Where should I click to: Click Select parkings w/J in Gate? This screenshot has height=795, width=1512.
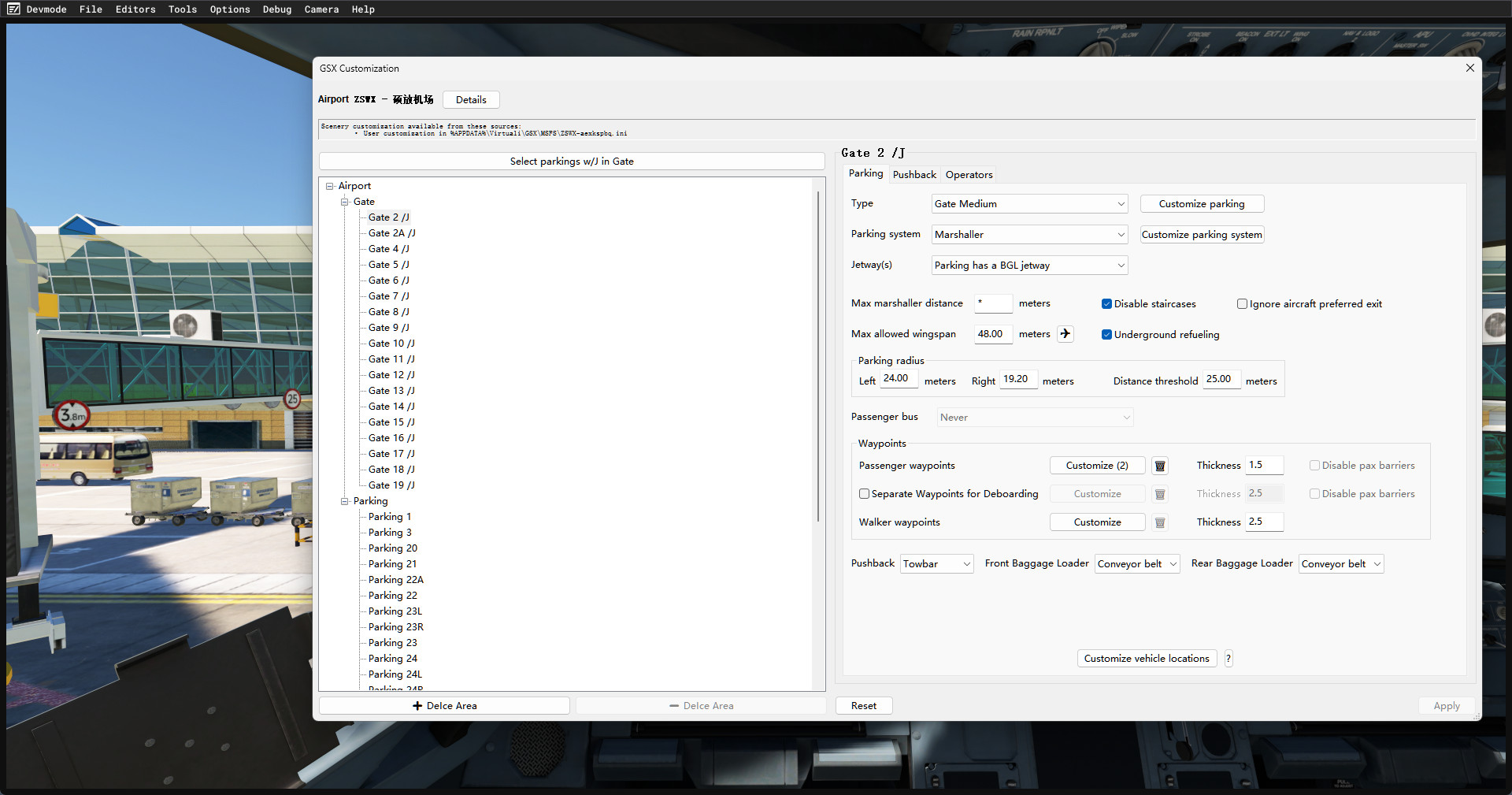[x=572, y=162]
